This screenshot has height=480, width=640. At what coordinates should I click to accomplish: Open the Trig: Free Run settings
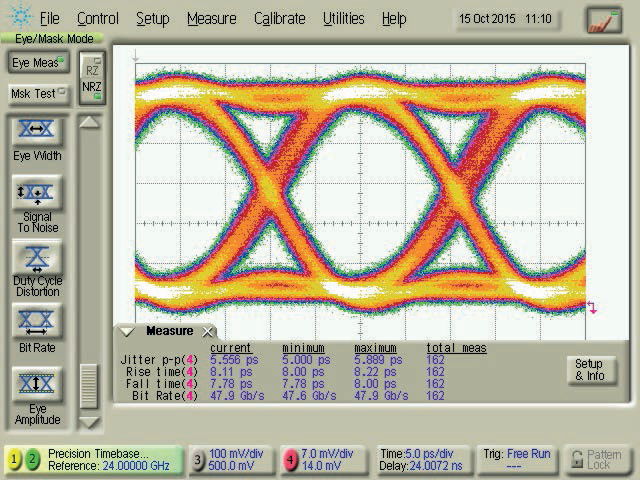[x=516, y=459]
